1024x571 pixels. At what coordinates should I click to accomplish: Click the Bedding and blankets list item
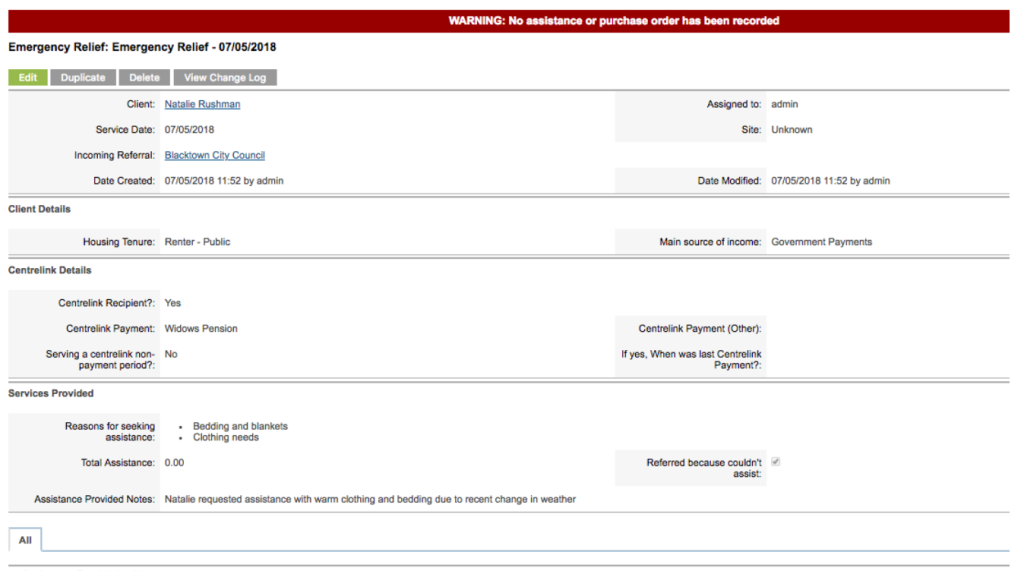click(240, 426)
